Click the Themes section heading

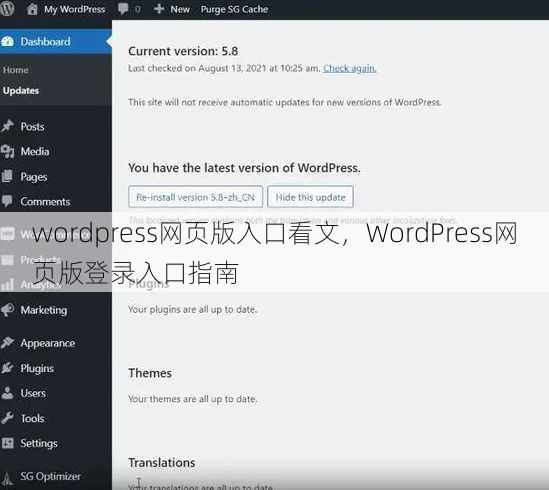(150, 373)
